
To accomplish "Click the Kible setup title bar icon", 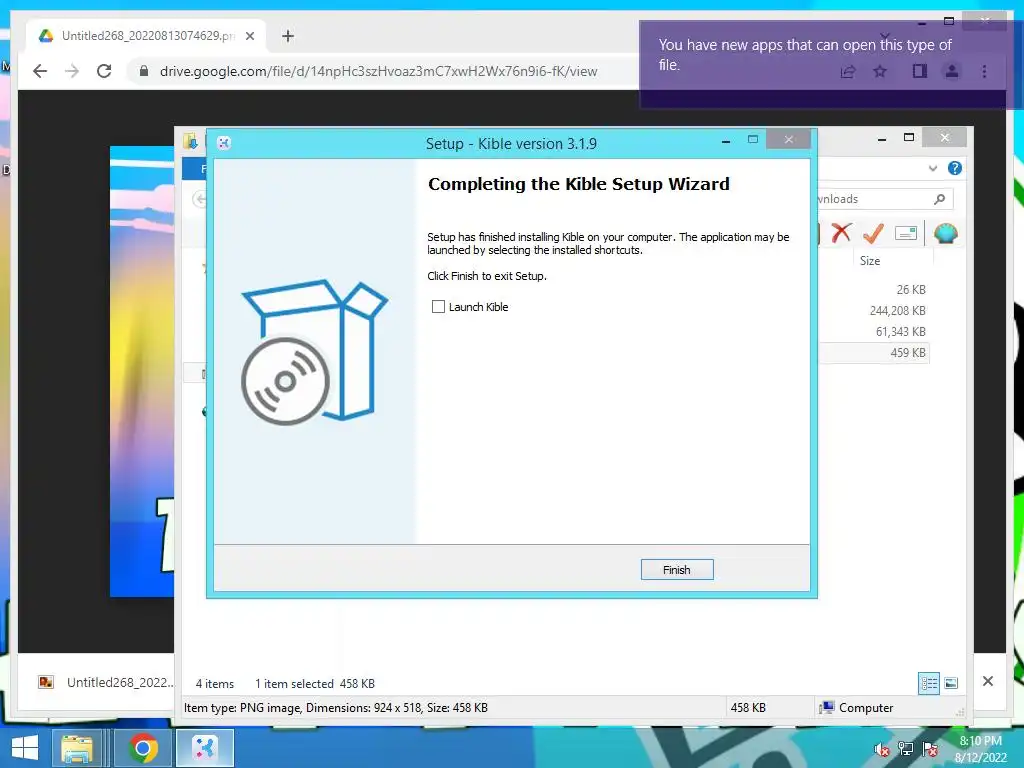I will (x=224, y=143).
